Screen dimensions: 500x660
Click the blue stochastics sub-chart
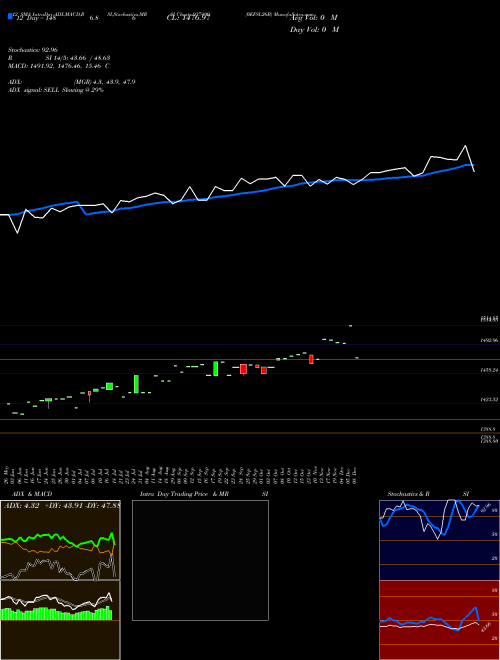pos(439,540)
